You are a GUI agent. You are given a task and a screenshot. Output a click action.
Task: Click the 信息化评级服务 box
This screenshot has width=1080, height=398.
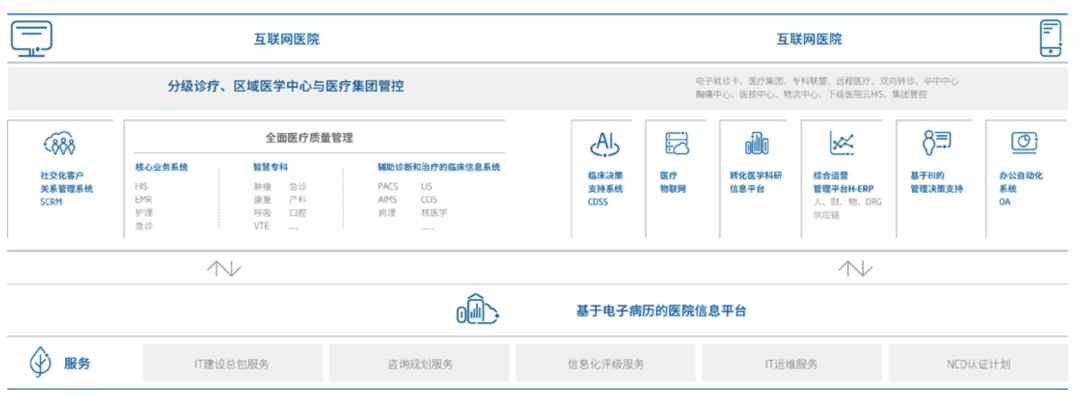click(605, 363)
